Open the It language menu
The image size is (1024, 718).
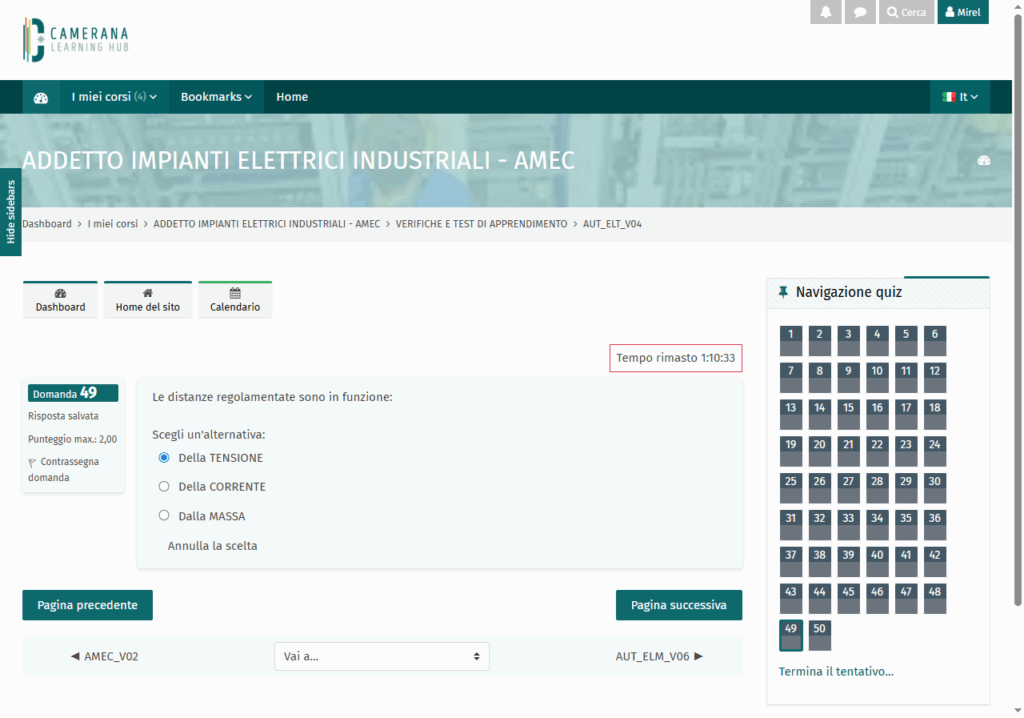pos(960,97)
